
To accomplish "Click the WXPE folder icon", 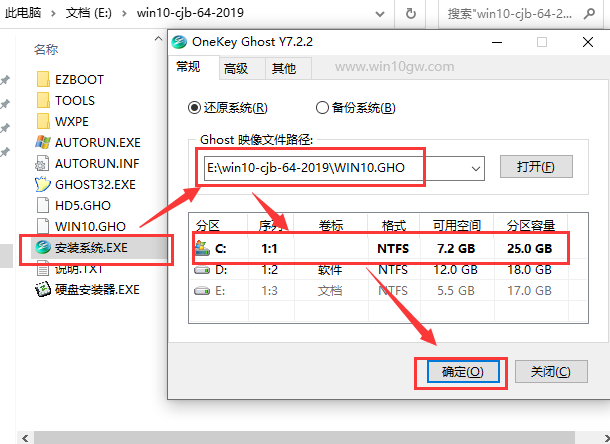I will (43, 121).
